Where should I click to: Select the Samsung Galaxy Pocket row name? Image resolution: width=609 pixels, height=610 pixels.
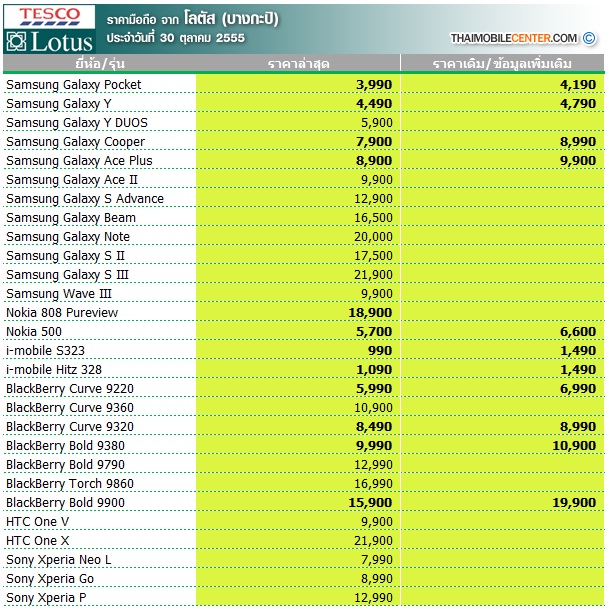tap(74, 84)
